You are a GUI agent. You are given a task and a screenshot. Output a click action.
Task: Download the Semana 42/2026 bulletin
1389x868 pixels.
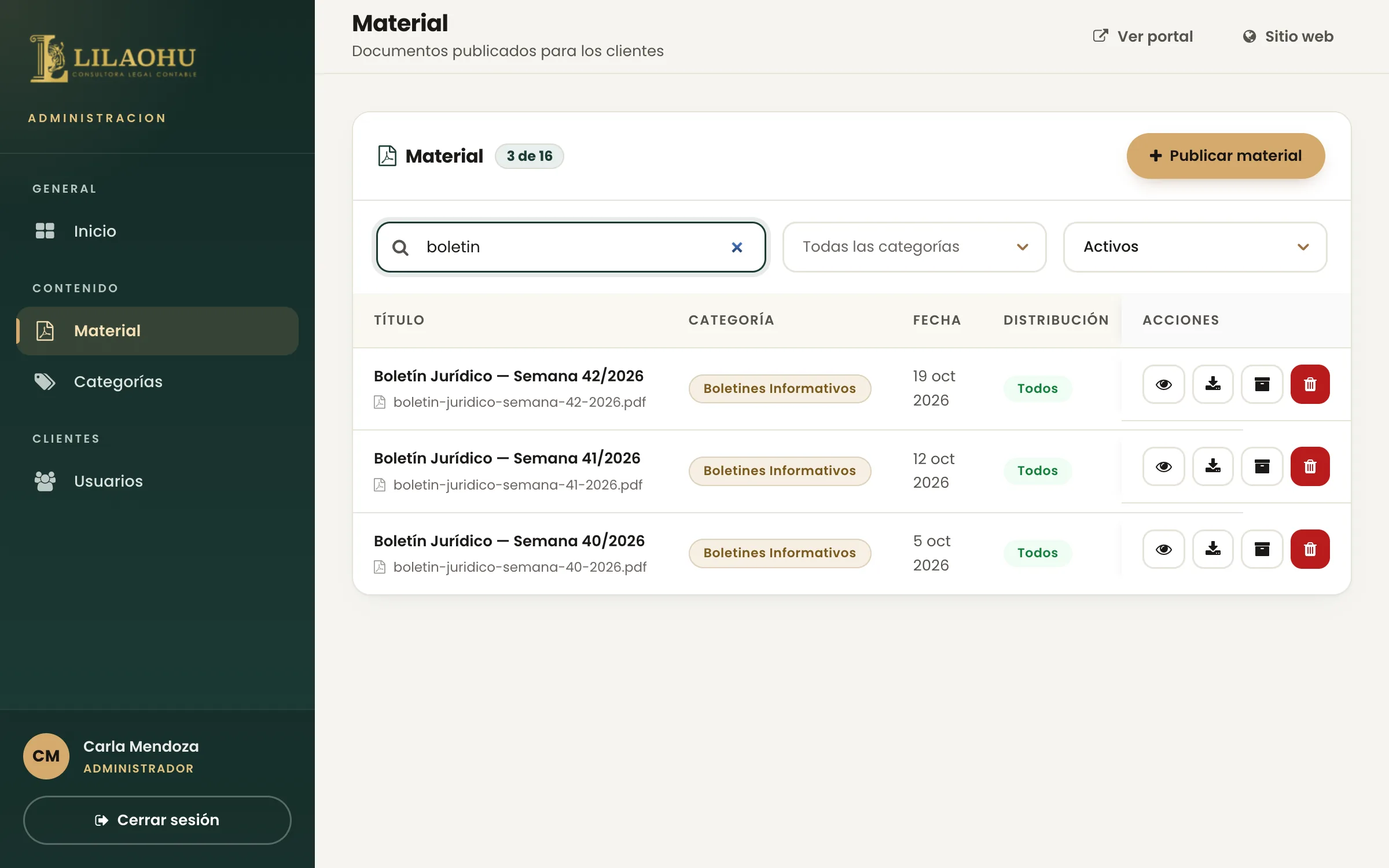pyautogui.click(x=1212, y=384)
